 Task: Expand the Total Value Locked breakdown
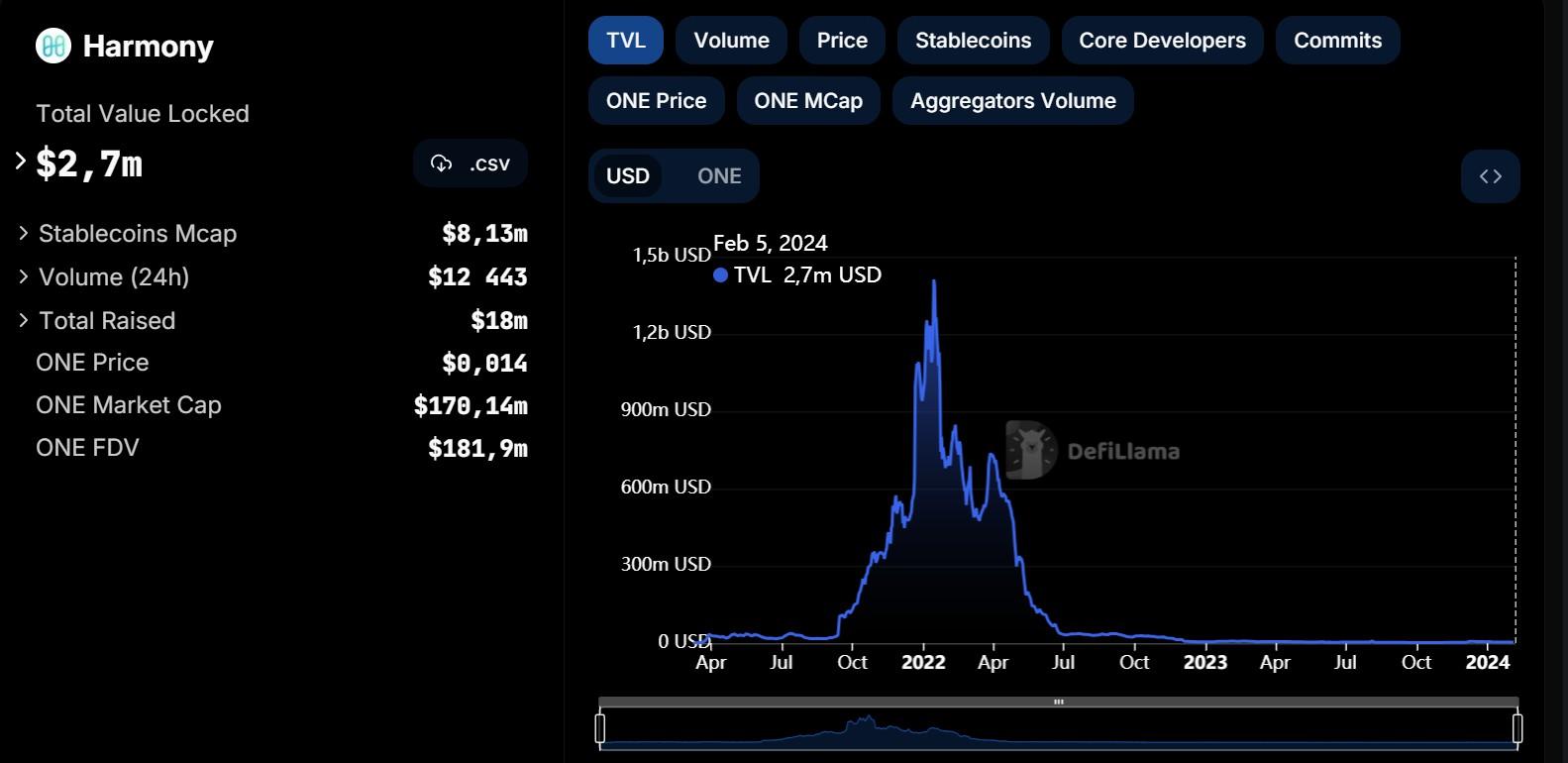[21, 161]
